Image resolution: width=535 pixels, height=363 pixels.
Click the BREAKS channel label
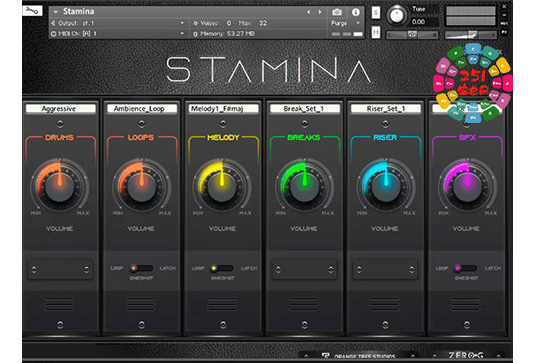pos(304,137)
